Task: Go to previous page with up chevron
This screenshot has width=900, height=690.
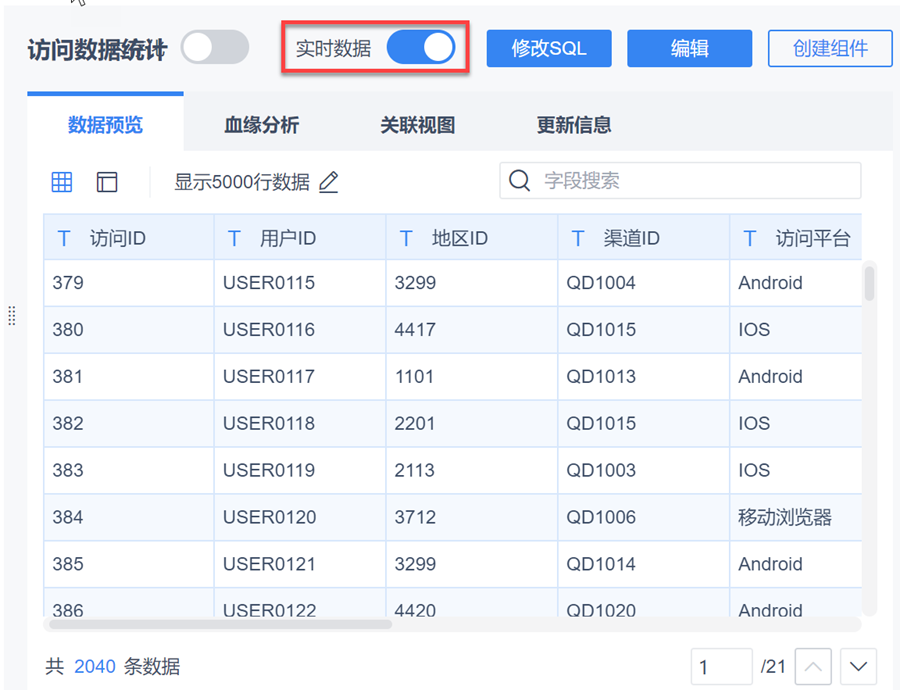Action: pos(814,666)
